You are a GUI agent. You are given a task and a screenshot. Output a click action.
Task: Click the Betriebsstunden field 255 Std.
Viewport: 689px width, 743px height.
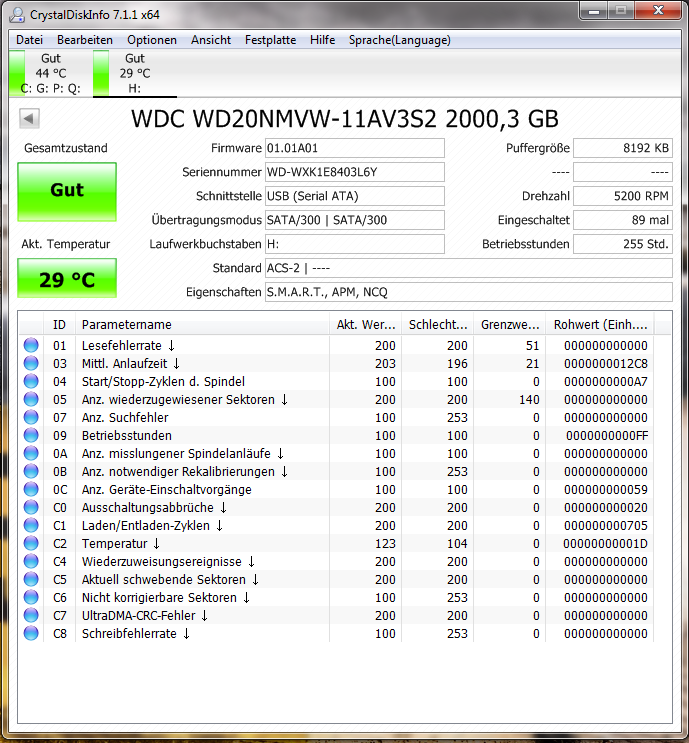[x=623, y=244]
